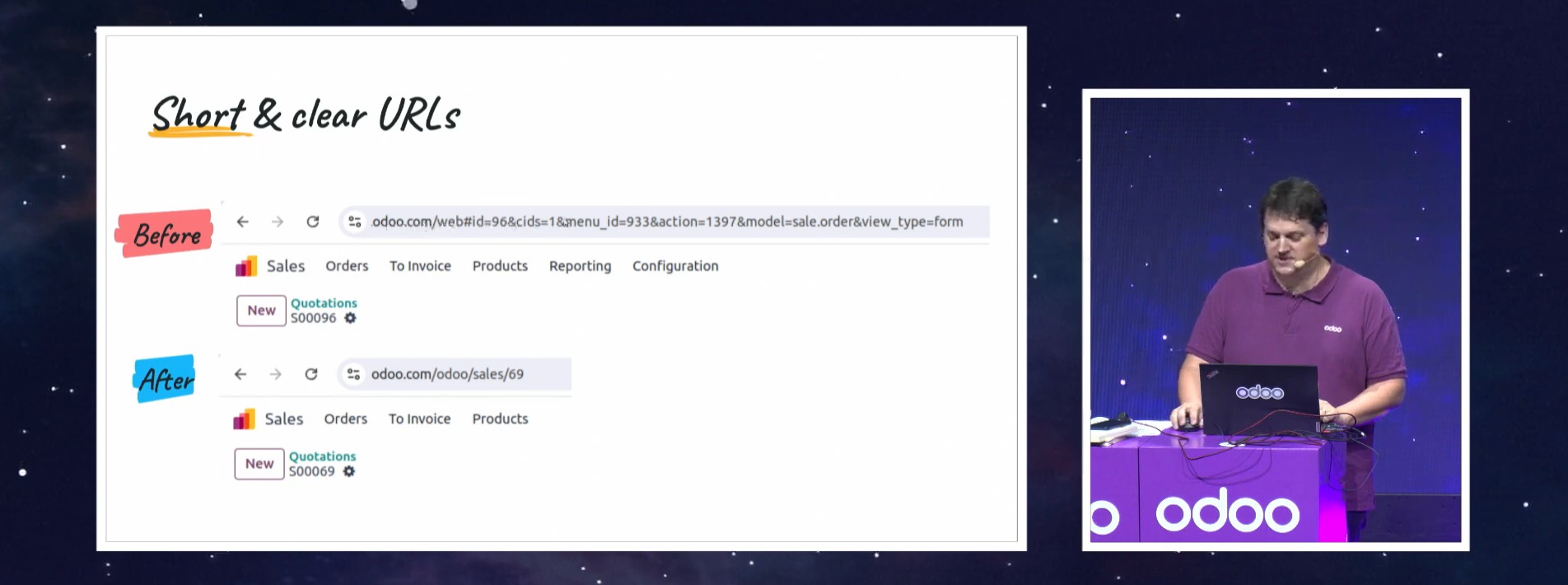Click the slide title Short & clear URLs
Viewport: 1568px width, 585px height.
(306, 115)
